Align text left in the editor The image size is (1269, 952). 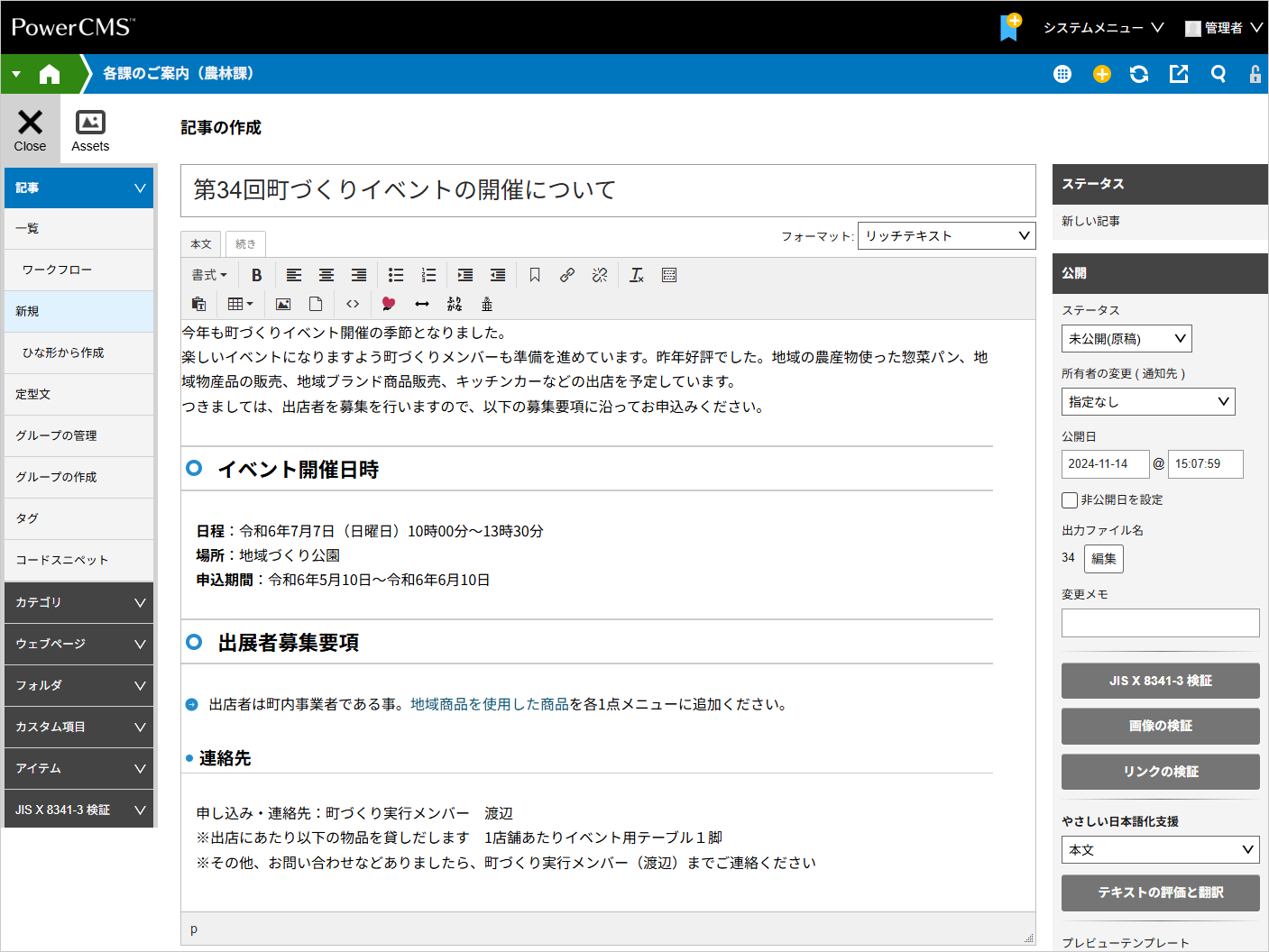pos(294,275)
